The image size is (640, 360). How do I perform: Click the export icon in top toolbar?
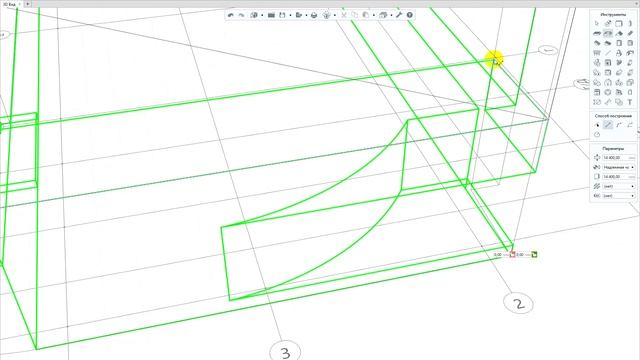click(299, 15)
